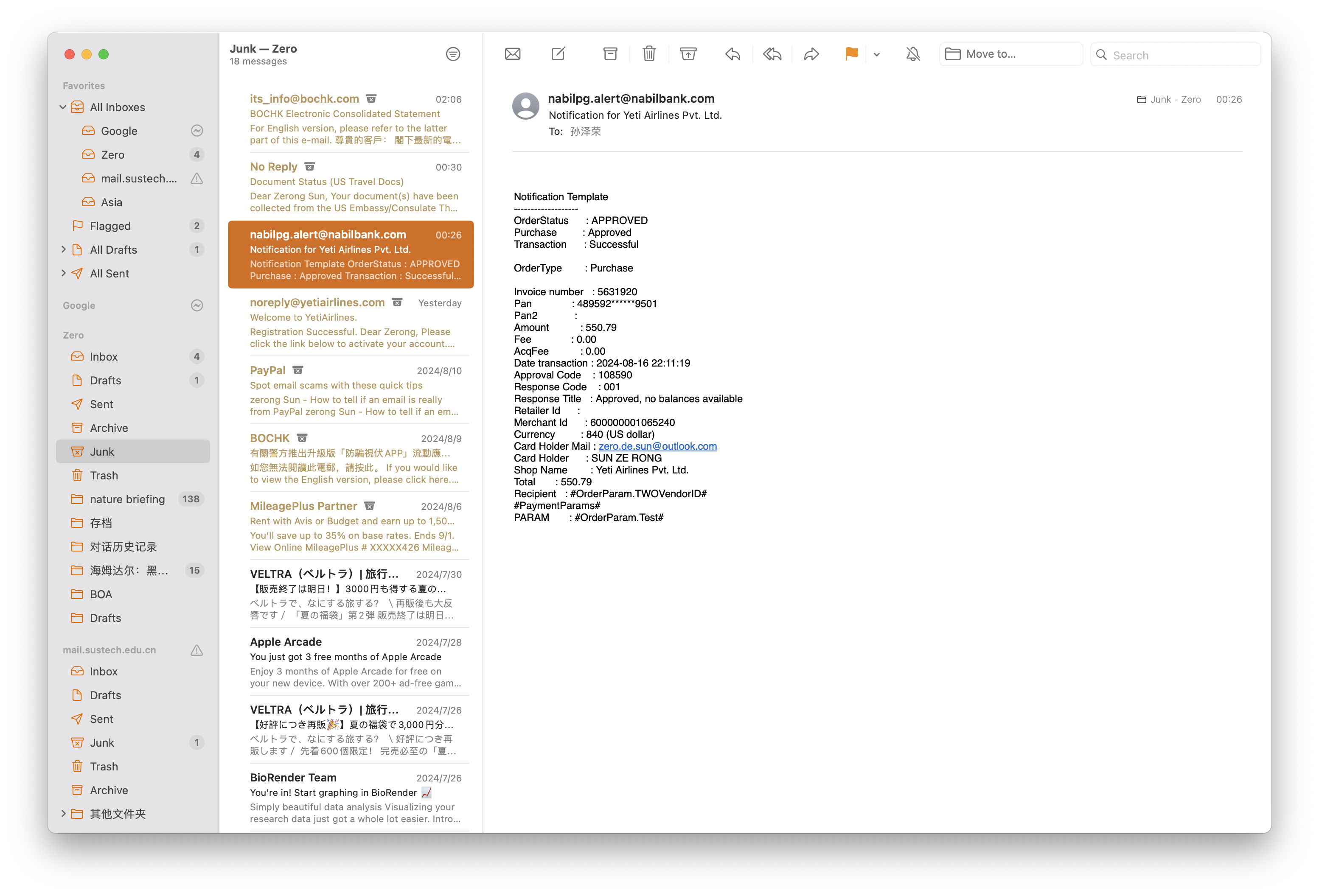Expand the All Drafts group

[x=63, y=250]
